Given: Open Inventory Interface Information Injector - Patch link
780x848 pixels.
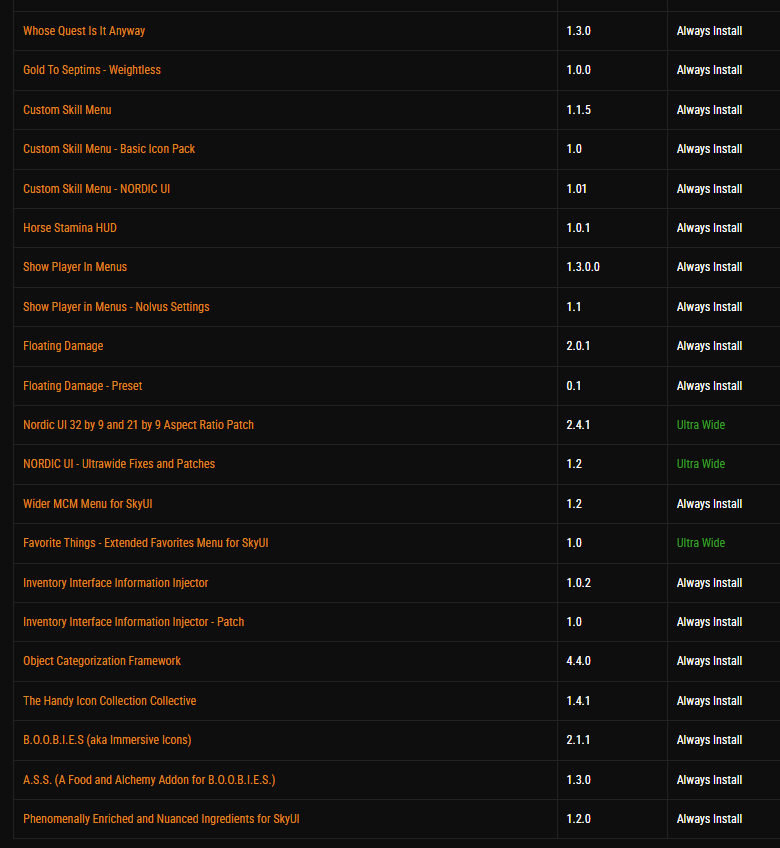Looking at the screenshot, I should tap(134, 621).
